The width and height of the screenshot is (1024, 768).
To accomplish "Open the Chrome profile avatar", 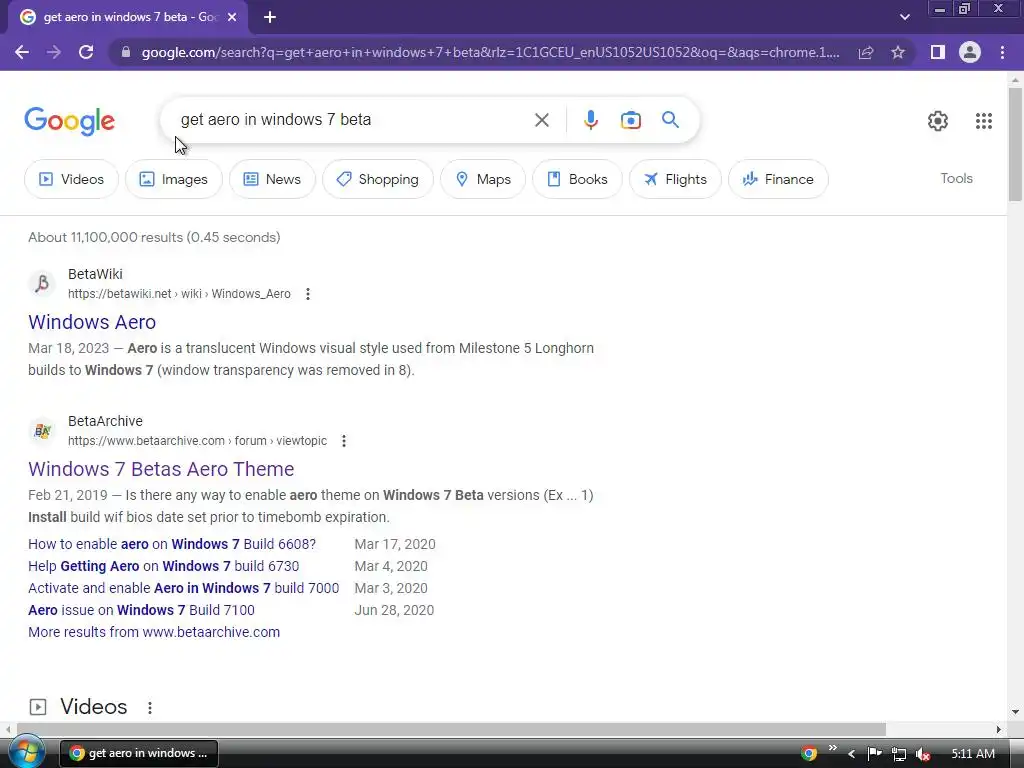I will pyautogui.click(x=970, y=52).
